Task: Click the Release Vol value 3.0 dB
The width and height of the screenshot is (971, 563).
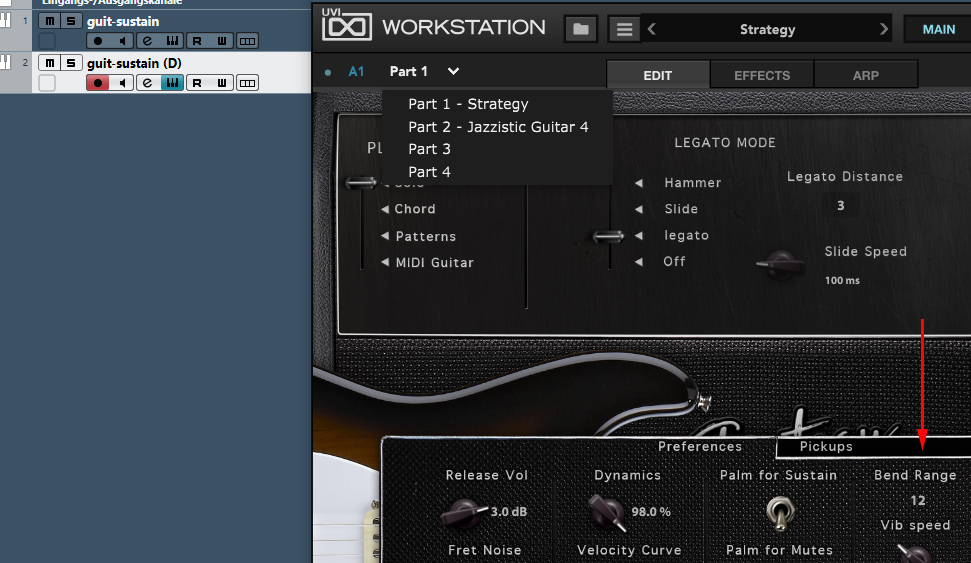Action: point(509,512)
